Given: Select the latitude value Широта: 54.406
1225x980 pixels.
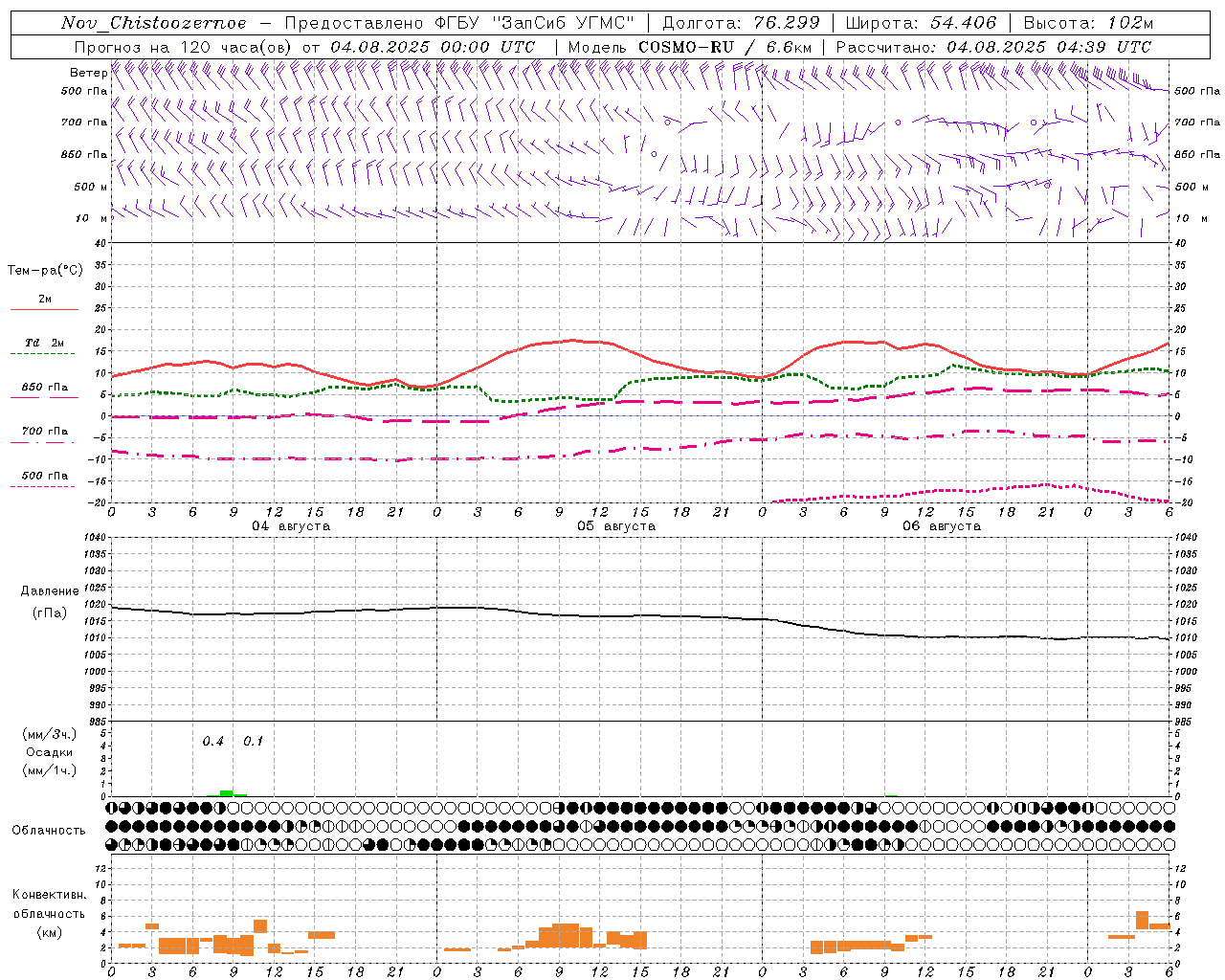Looking at the screenshot, I should [920, 23].
